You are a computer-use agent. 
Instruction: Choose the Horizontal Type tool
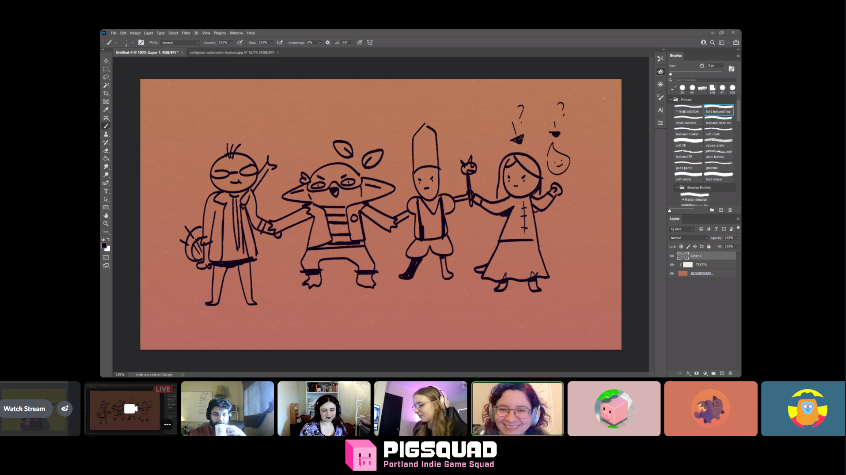(x=106, y=191)
